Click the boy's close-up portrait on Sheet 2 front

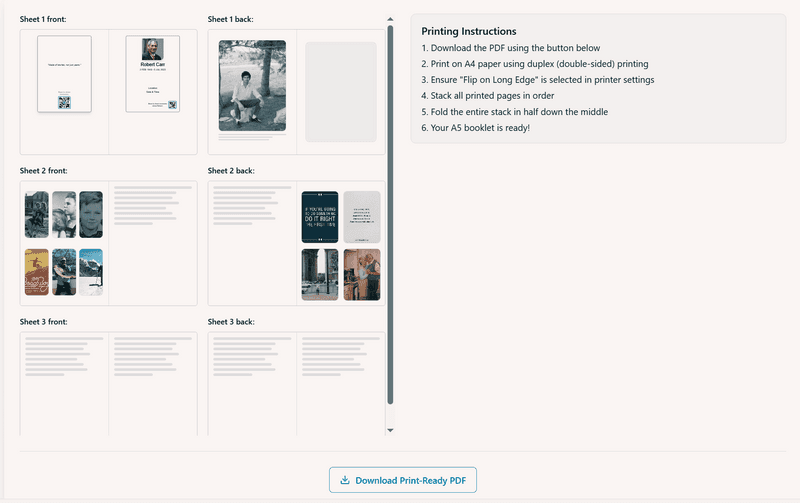[x=91, y=214]
